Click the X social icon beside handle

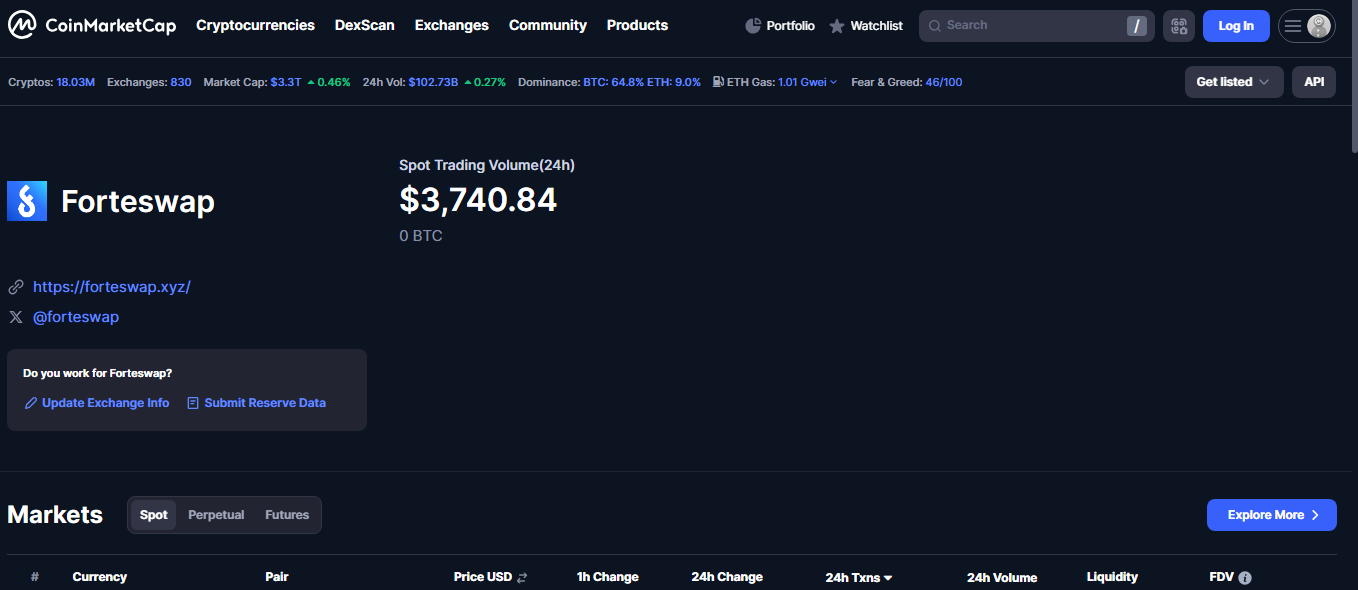(16, 317)
